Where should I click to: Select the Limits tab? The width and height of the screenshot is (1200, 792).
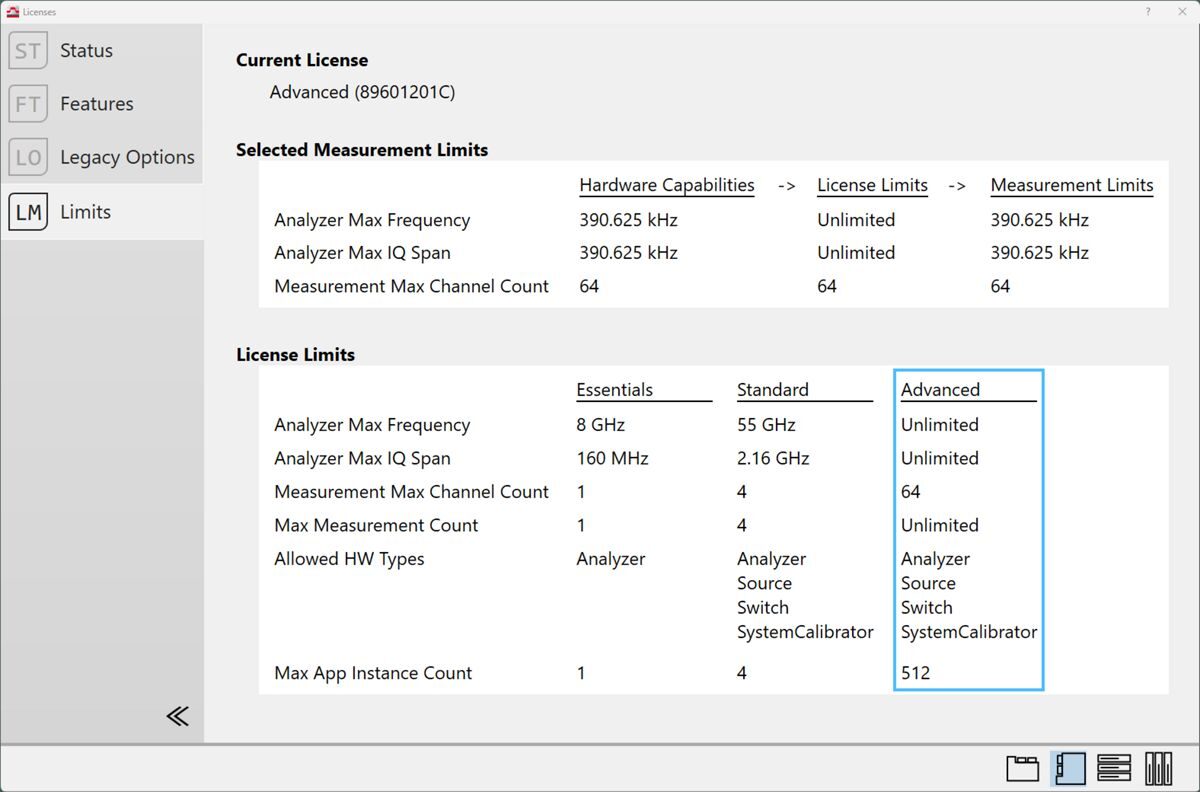tap(102, 212)
